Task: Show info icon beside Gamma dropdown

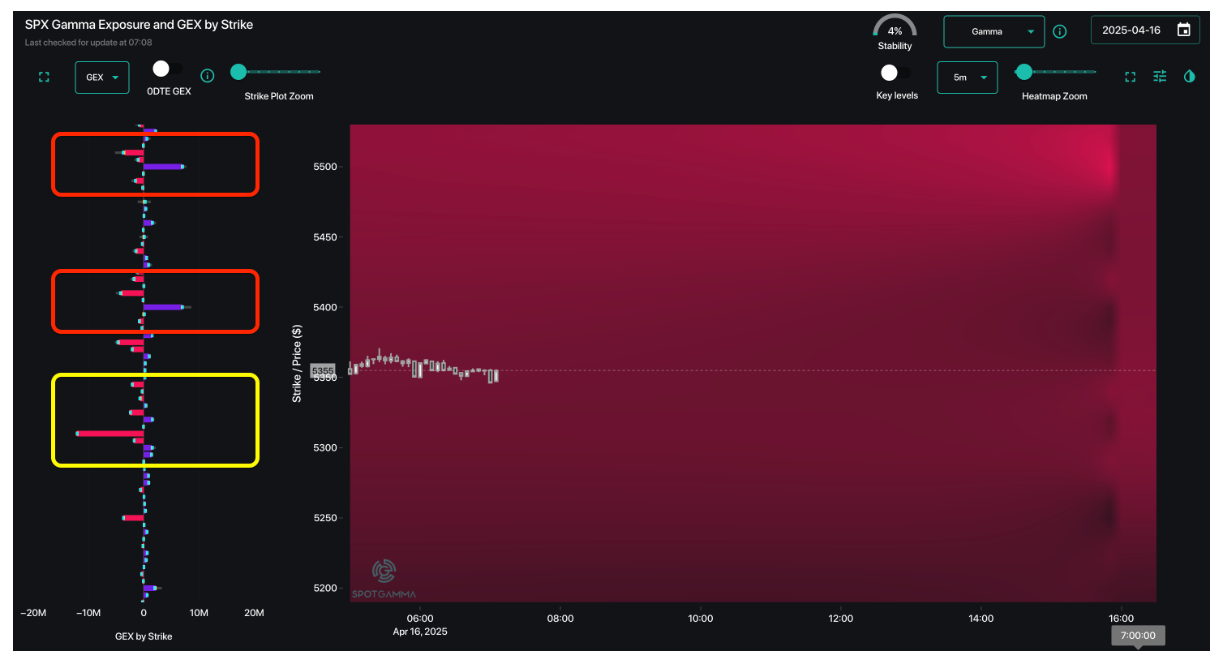Action: (x=1060, y=31)
